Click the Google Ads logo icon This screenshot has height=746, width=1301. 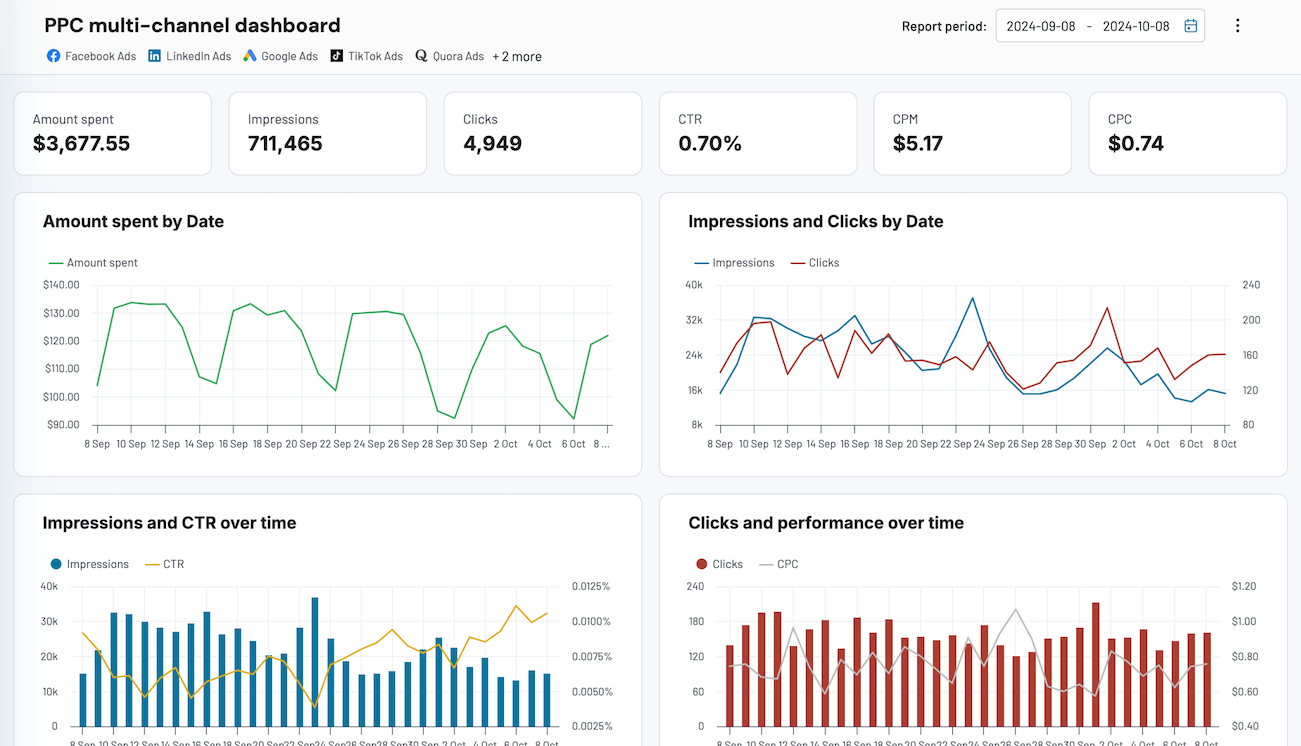click(x=248, y=56)
